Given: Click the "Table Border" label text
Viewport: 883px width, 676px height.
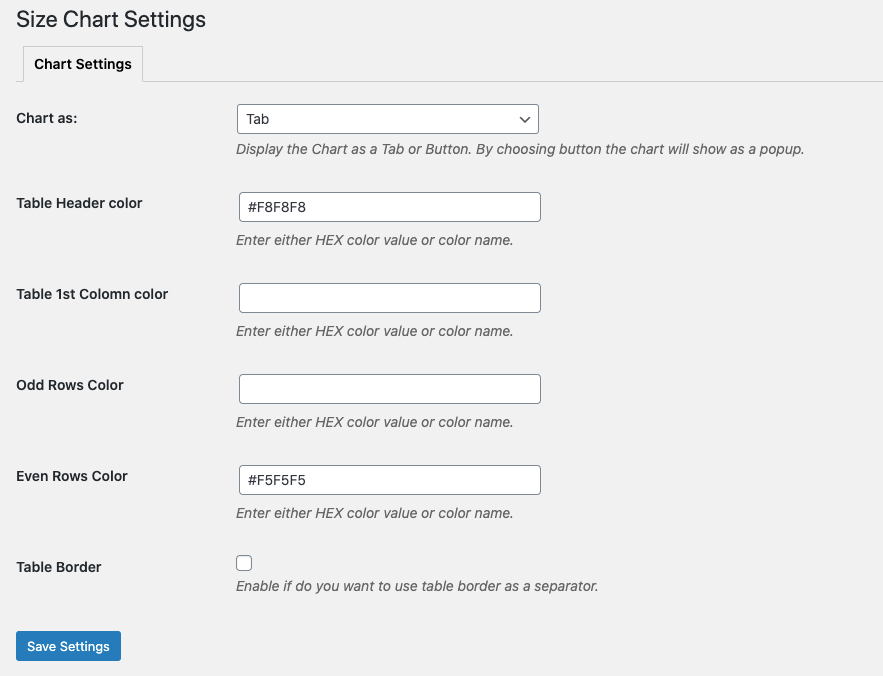Looking at the screenshot, I should point(59,567).
